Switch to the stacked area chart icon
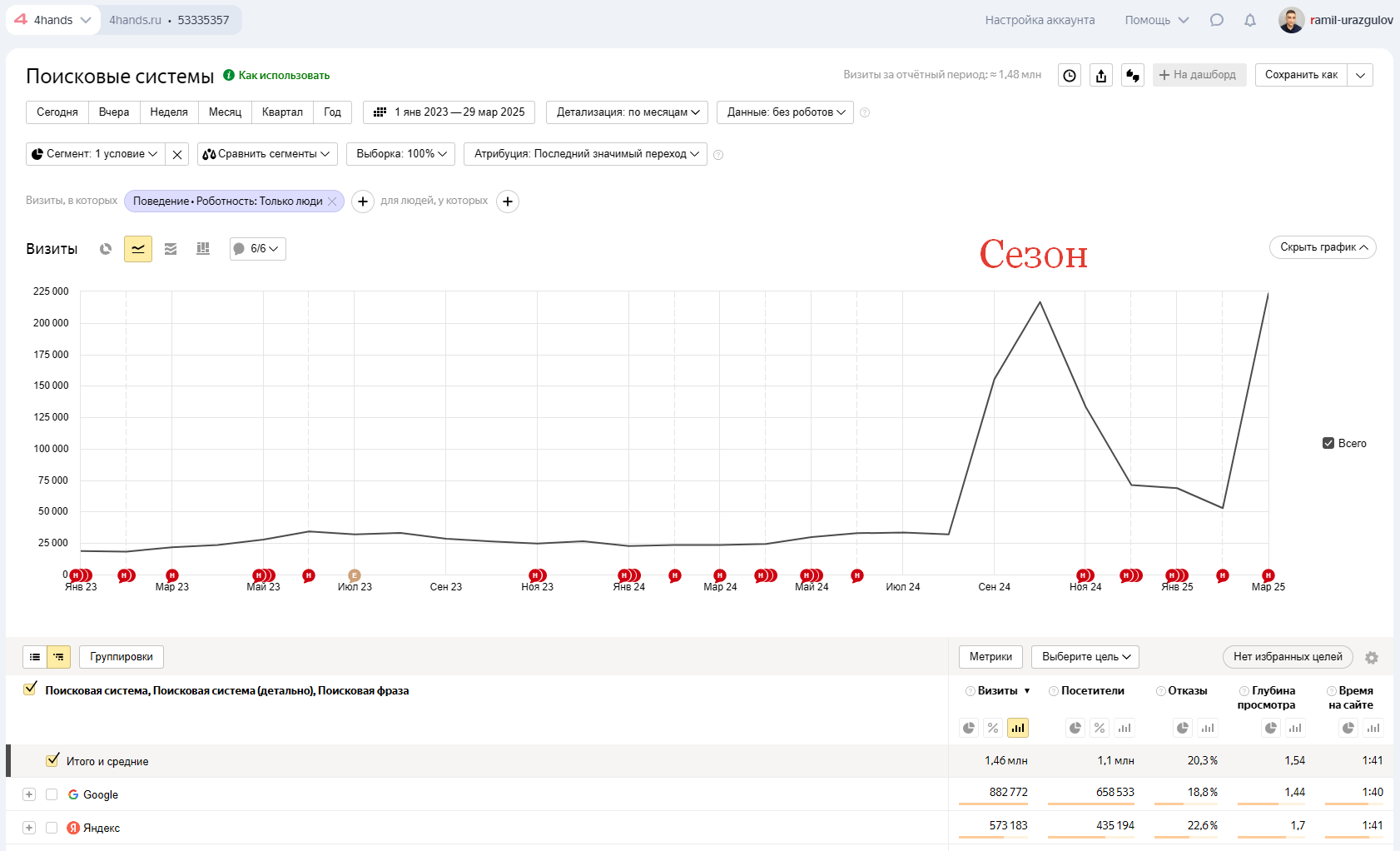1400x851 pixels. click(x=171, y=249)
